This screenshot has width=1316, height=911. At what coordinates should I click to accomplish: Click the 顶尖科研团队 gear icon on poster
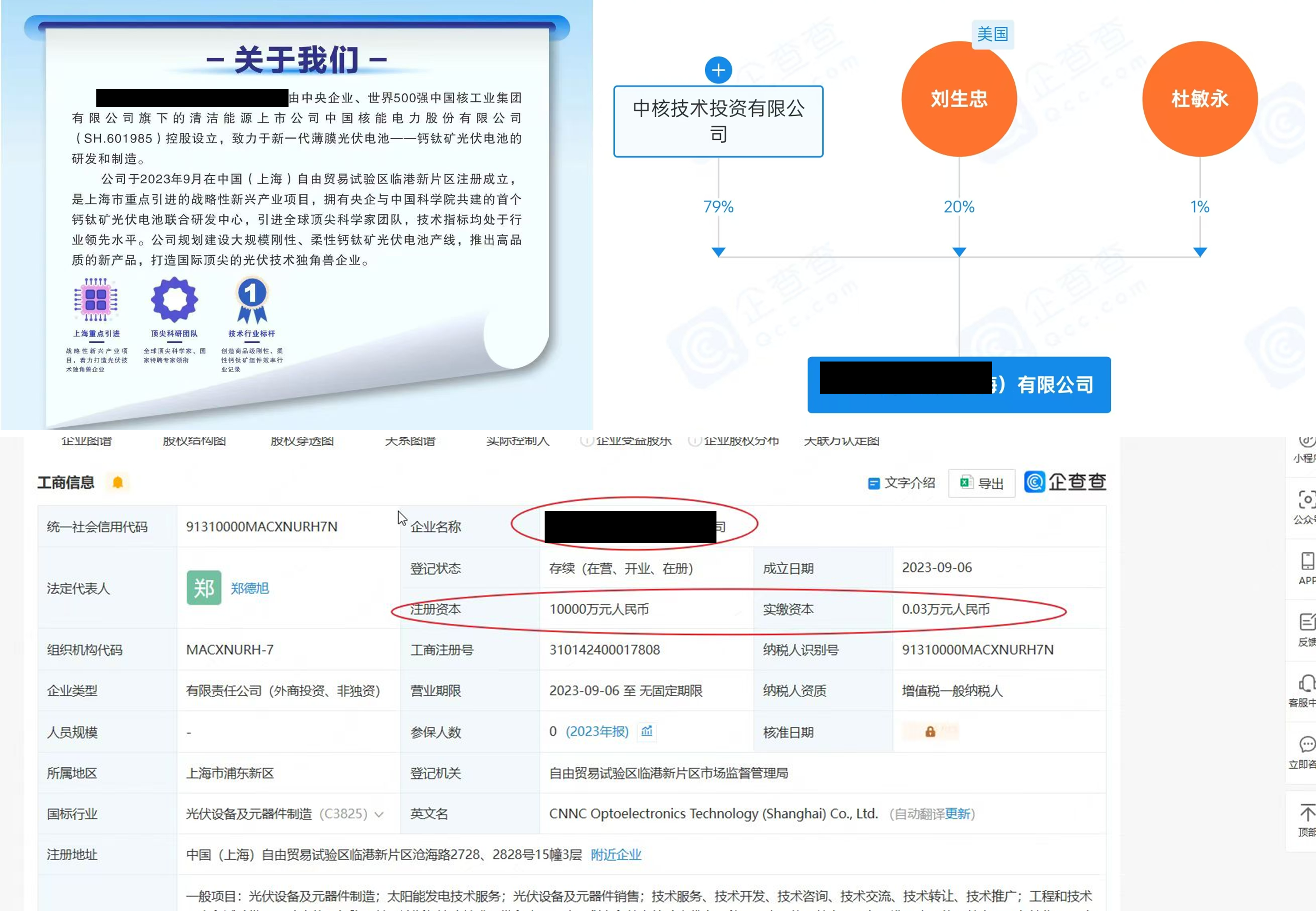[x=175, y=299]
